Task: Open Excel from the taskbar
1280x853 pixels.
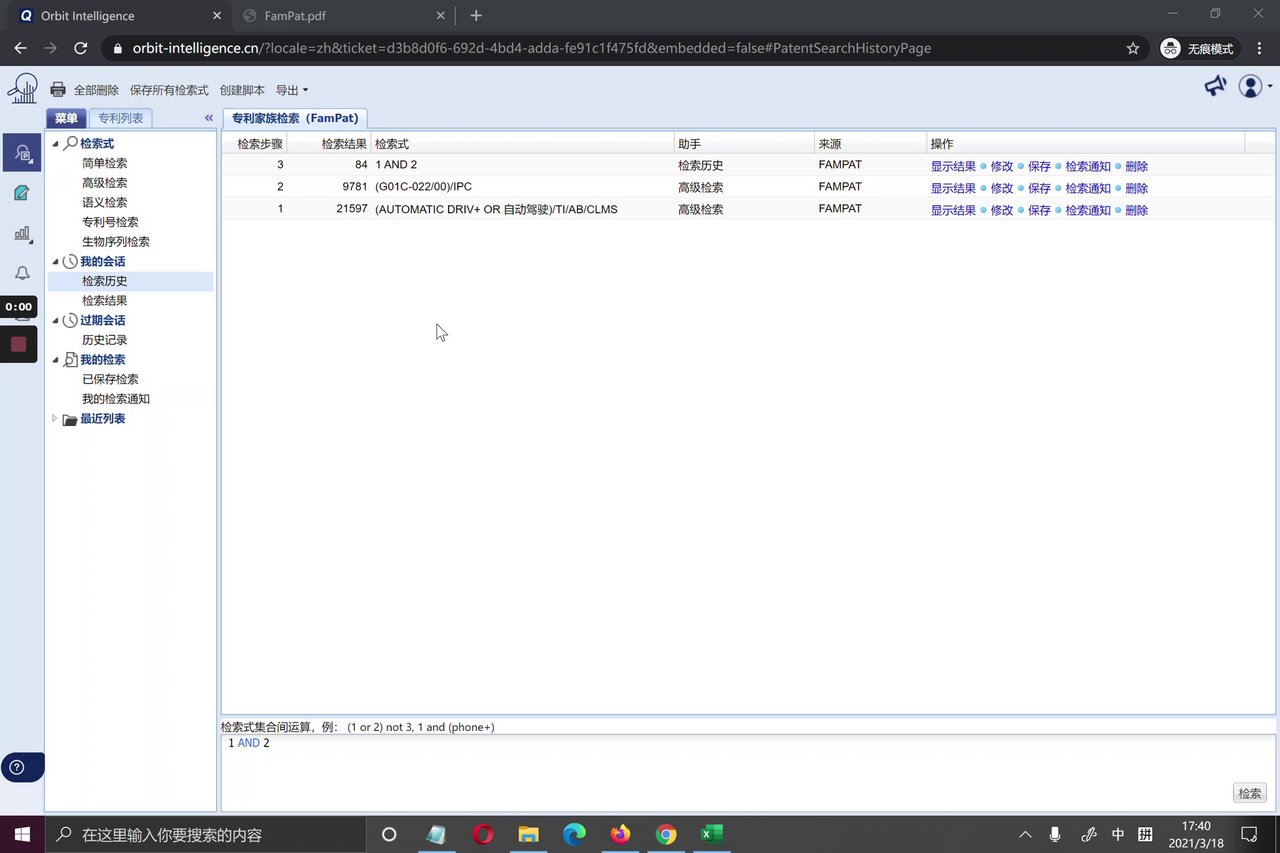Action: coord(712,834)
